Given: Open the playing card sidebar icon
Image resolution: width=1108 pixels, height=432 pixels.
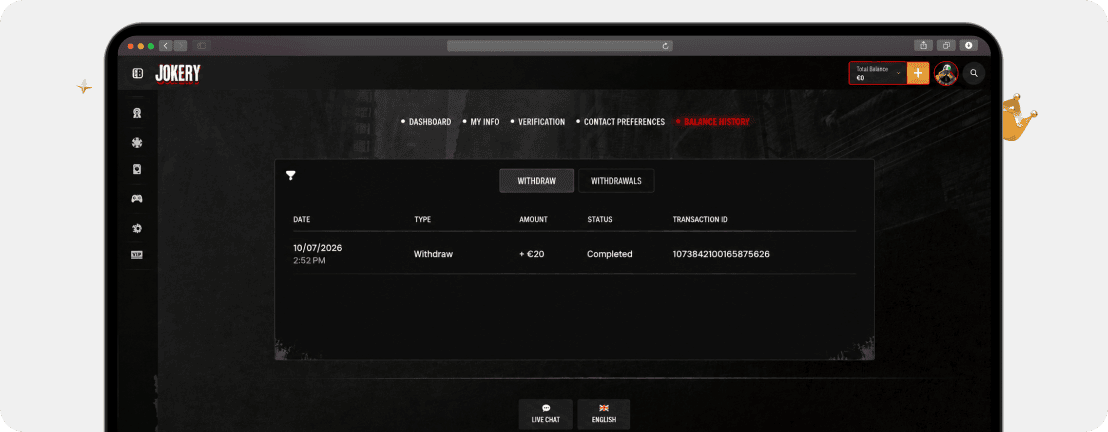Looking at the screenshot, I should (x=137, y=170).
